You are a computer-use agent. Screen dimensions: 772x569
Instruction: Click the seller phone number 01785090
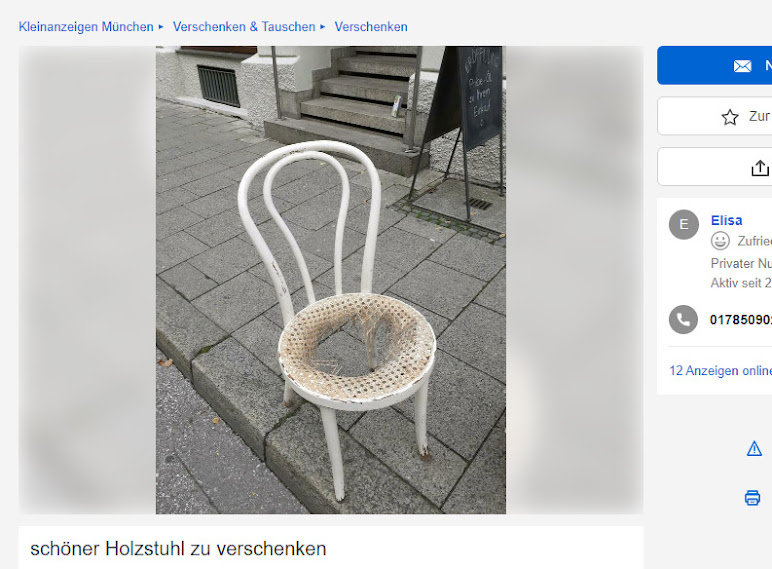(740, 320)
